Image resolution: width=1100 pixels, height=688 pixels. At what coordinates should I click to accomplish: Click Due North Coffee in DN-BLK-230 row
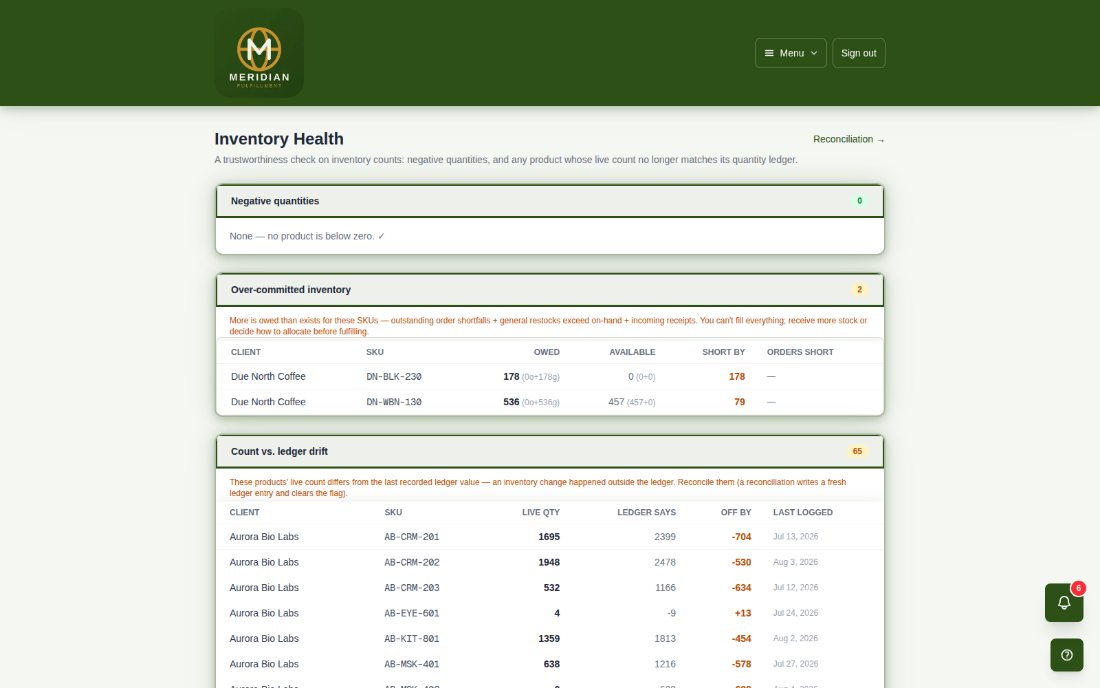coord(268,377)
